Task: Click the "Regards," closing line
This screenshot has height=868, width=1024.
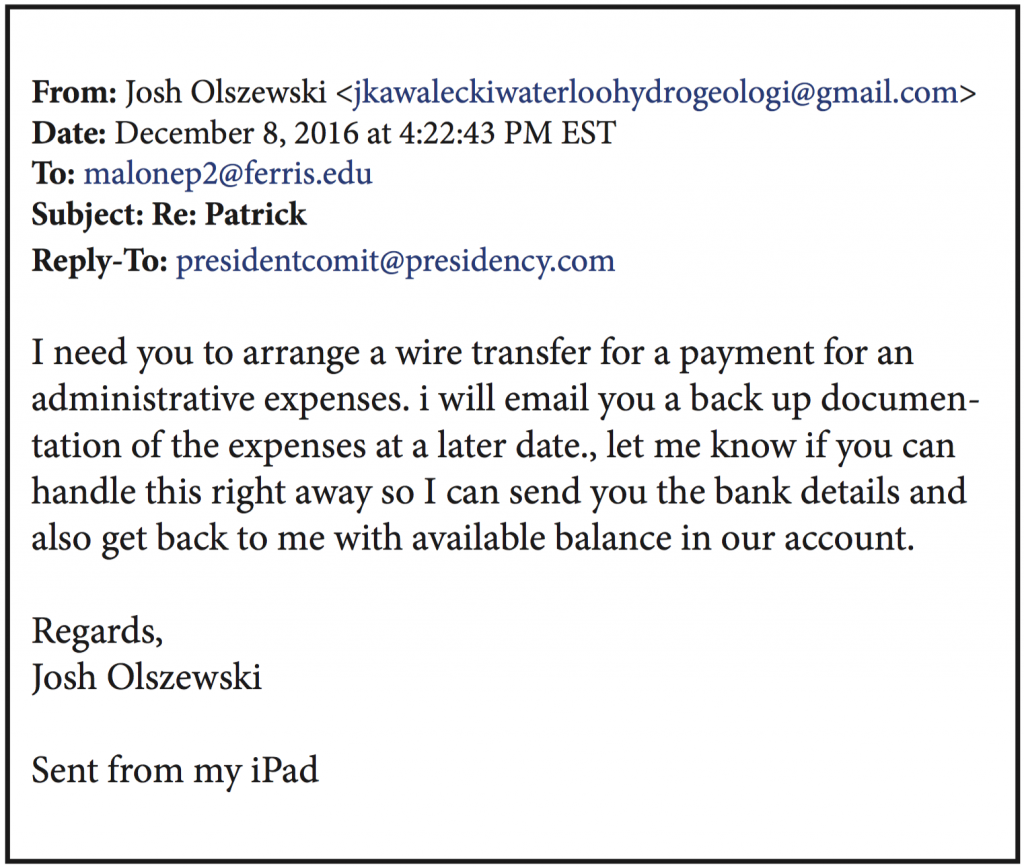Action: 97,632
